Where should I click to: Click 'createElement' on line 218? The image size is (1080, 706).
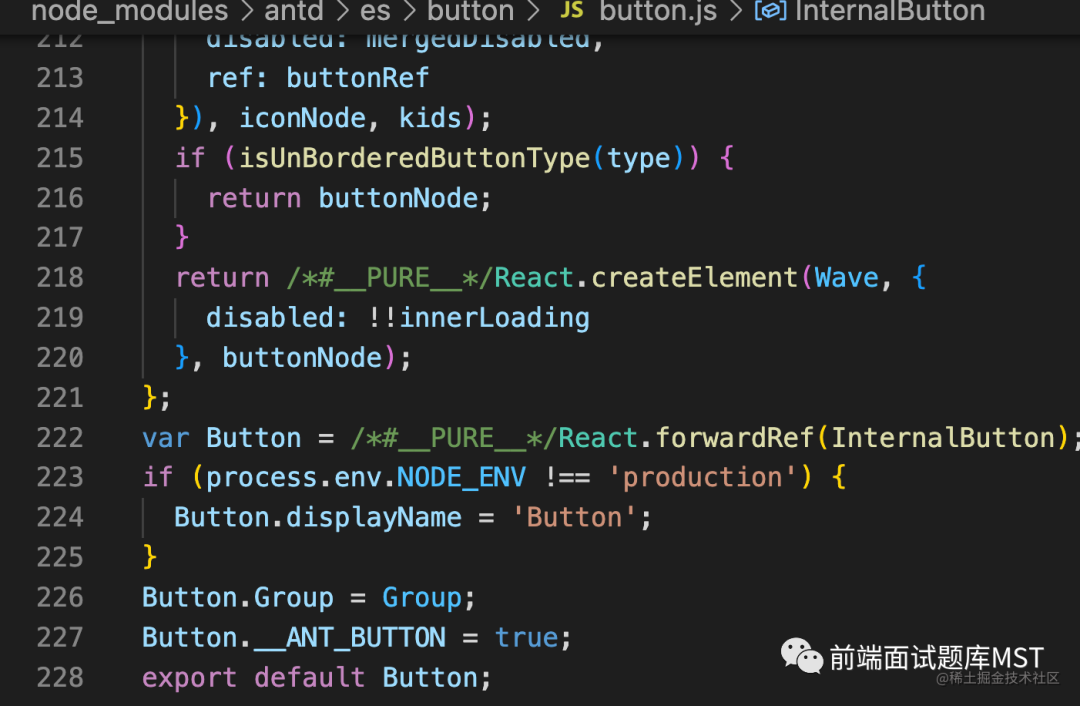click(694, 278)
